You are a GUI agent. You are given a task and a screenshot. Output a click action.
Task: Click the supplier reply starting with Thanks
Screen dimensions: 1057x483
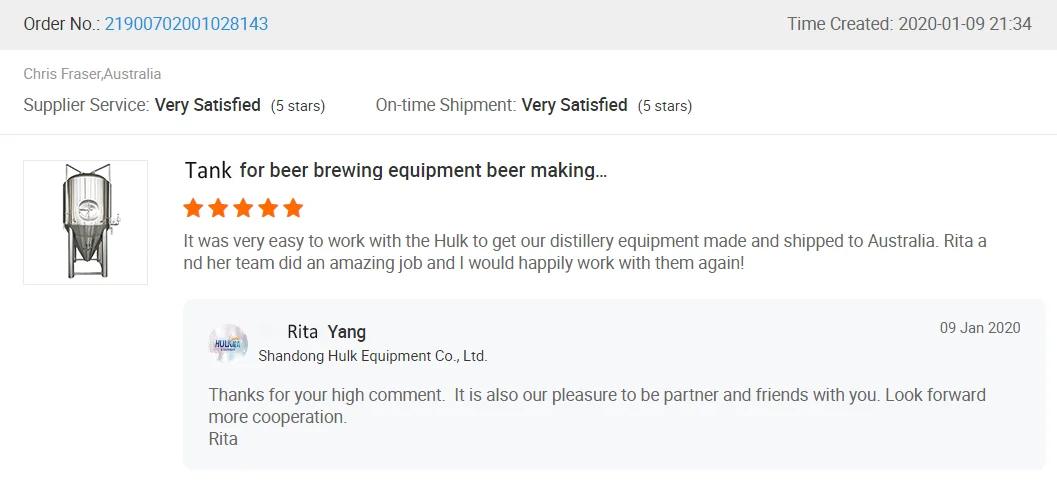point(597,405)
